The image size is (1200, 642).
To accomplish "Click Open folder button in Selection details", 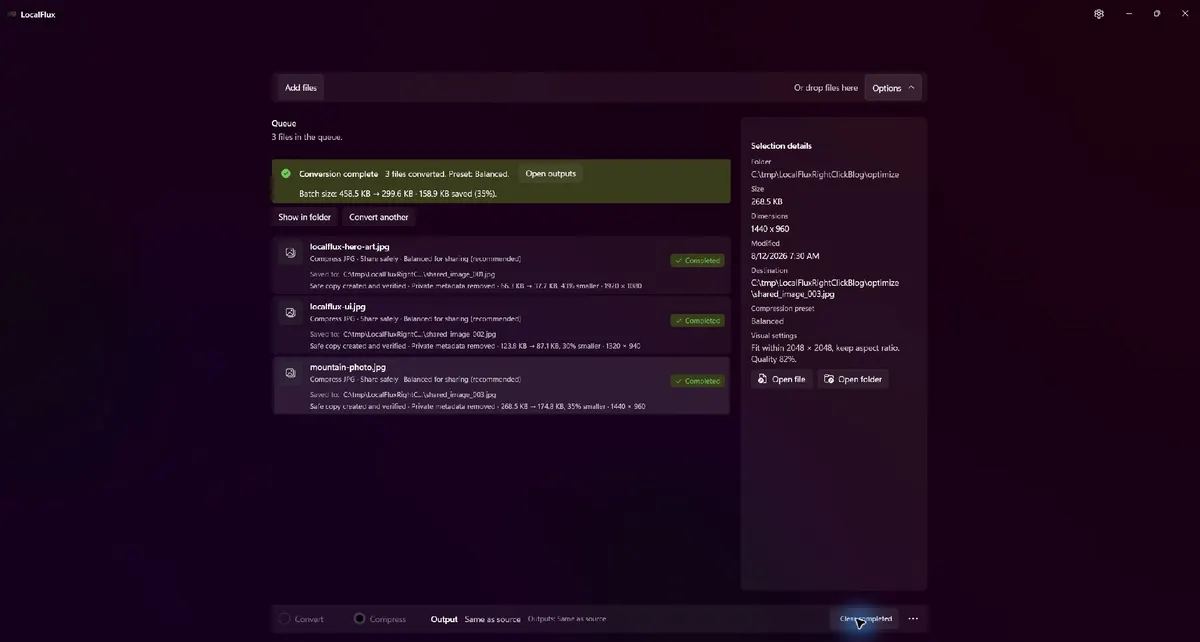I will coord(853,379).
